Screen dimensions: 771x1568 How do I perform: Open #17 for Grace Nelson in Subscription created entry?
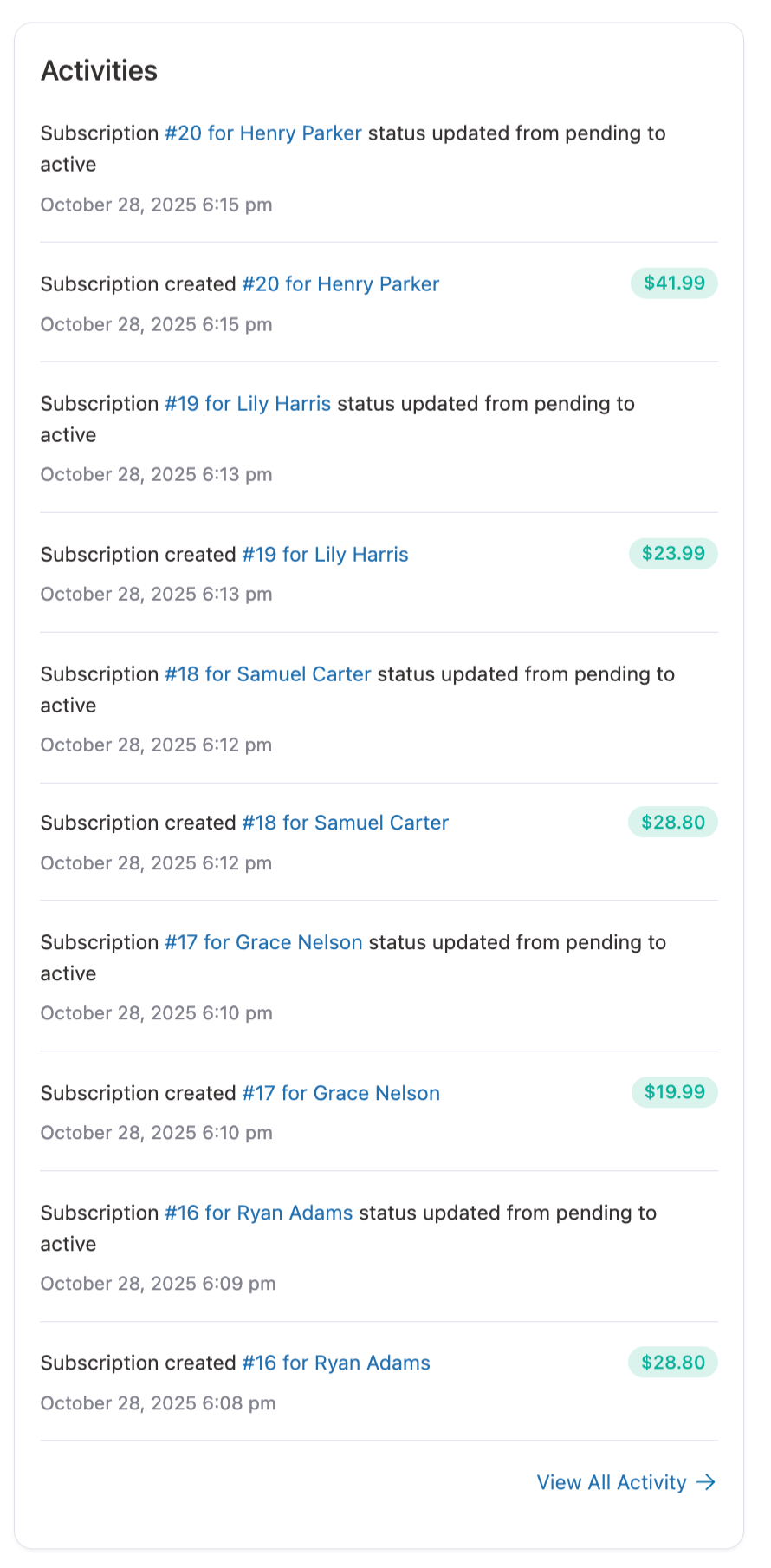(x=340, y=1093)
